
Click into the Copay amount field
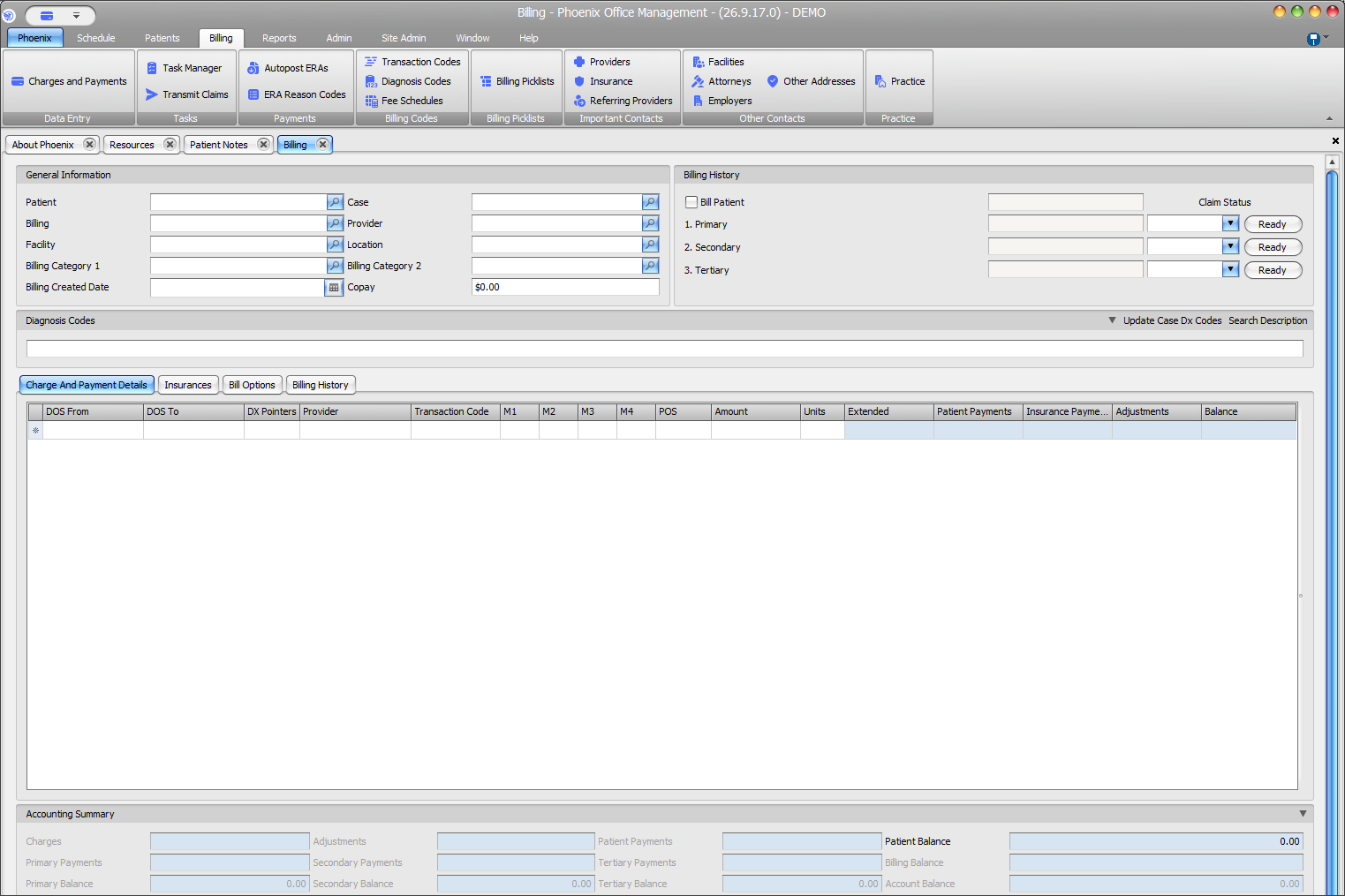[x=565, y=287]
